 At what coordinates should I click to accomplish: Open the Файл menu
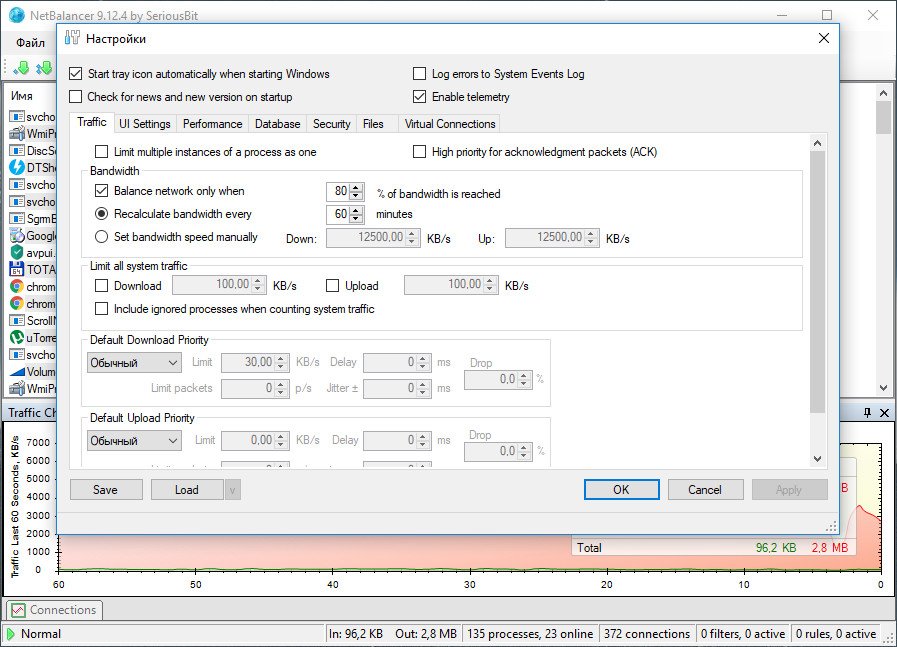coord(30,43)
